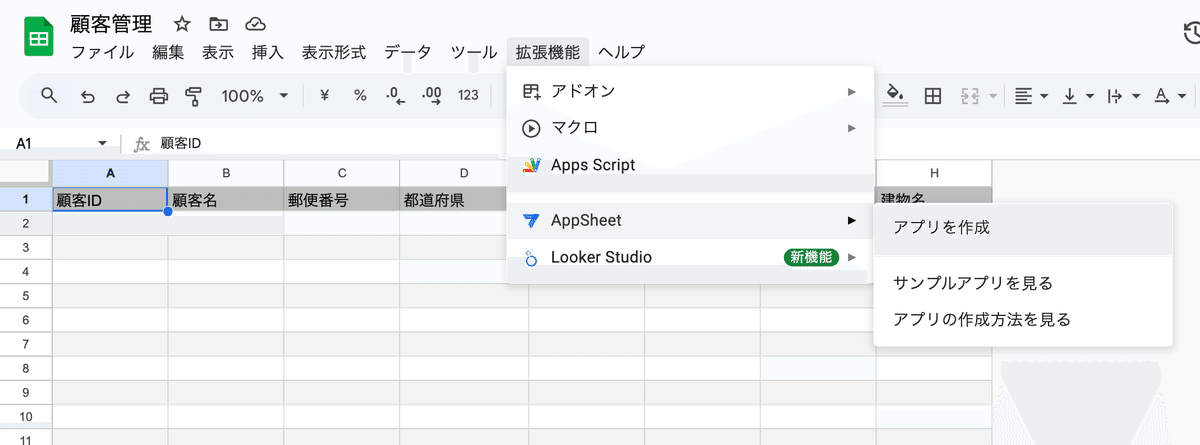Star the 顧客管理 document

(182, 24)
